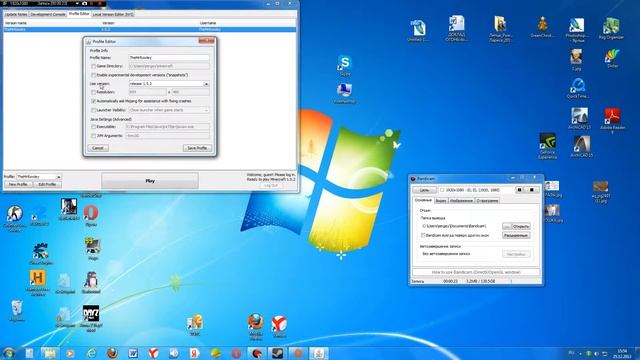Open the Profile dropdown in the launcher
Viewport: 640px width, 360px height.
[x=58, y=177]
